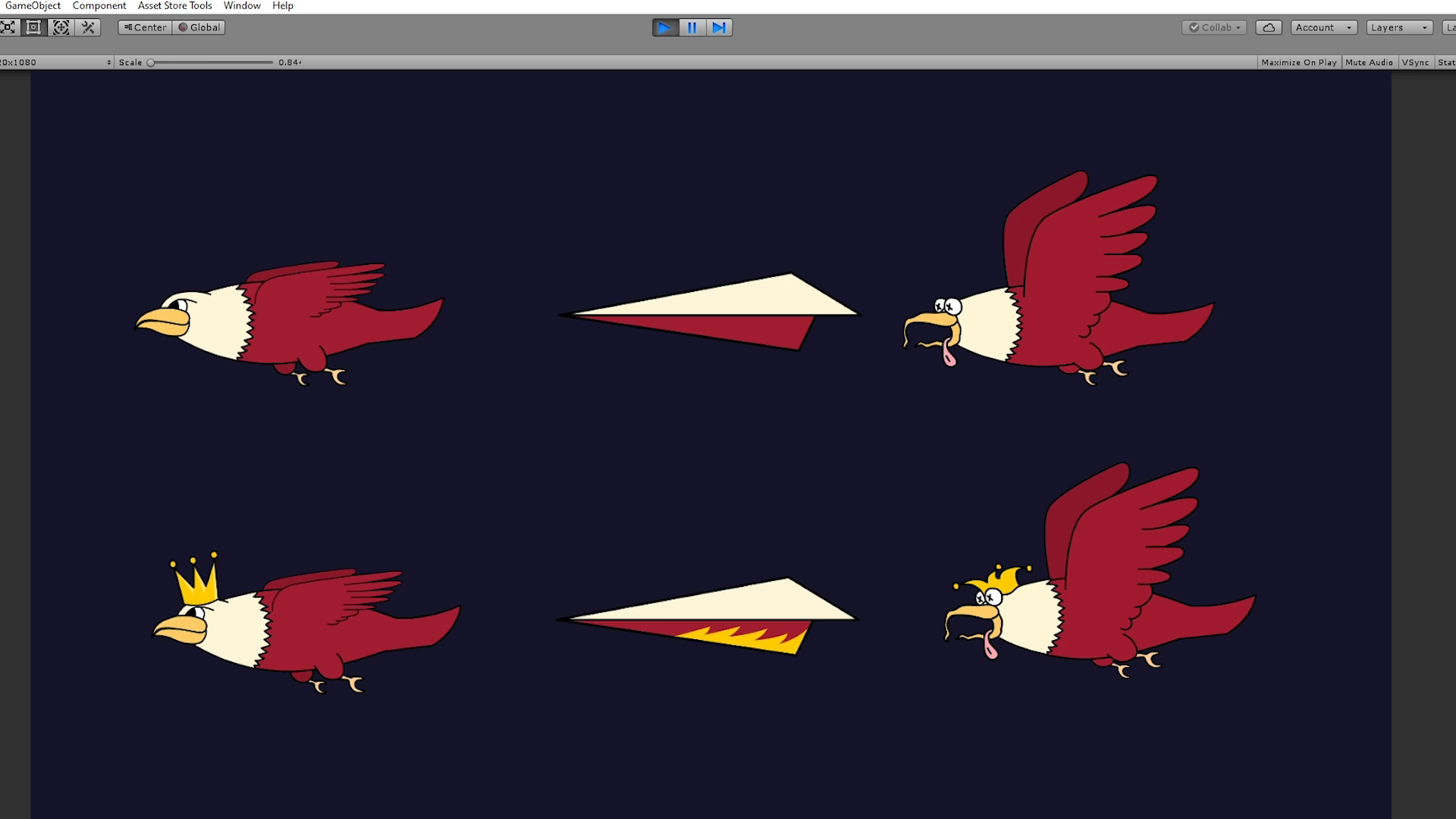
Task: Open the Window menu
Action: (242, 6)
